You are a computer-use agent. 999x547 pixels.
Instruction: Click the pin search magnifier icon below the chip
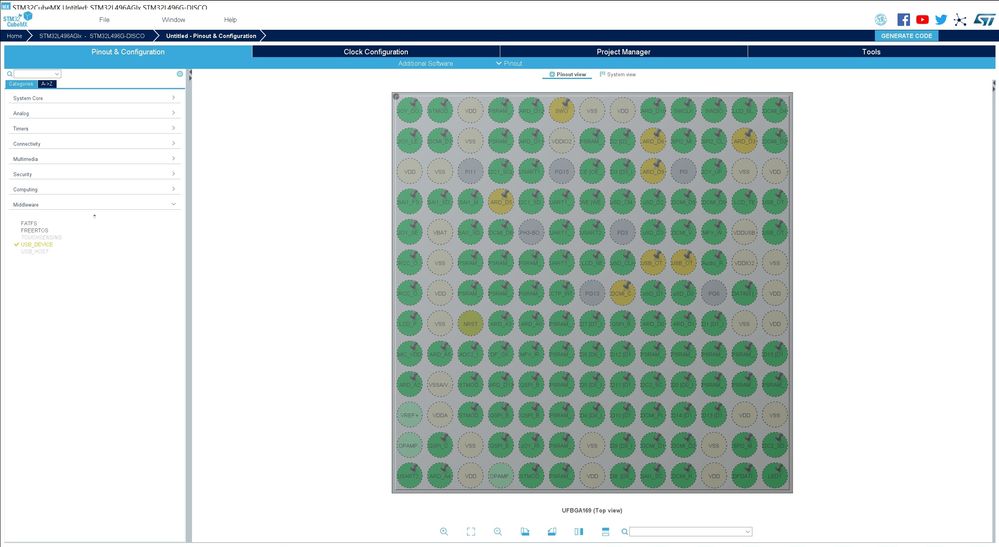click(624, 532)
